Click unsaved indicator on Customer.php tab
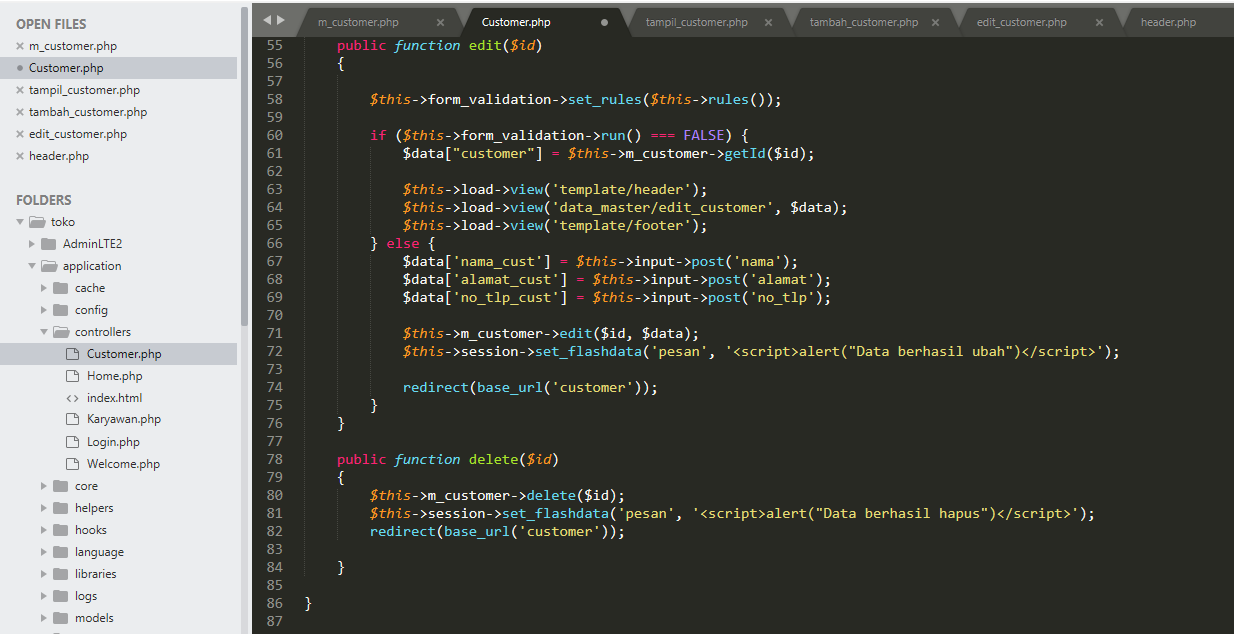The image size is (1234, 634). tap(604, 22)
